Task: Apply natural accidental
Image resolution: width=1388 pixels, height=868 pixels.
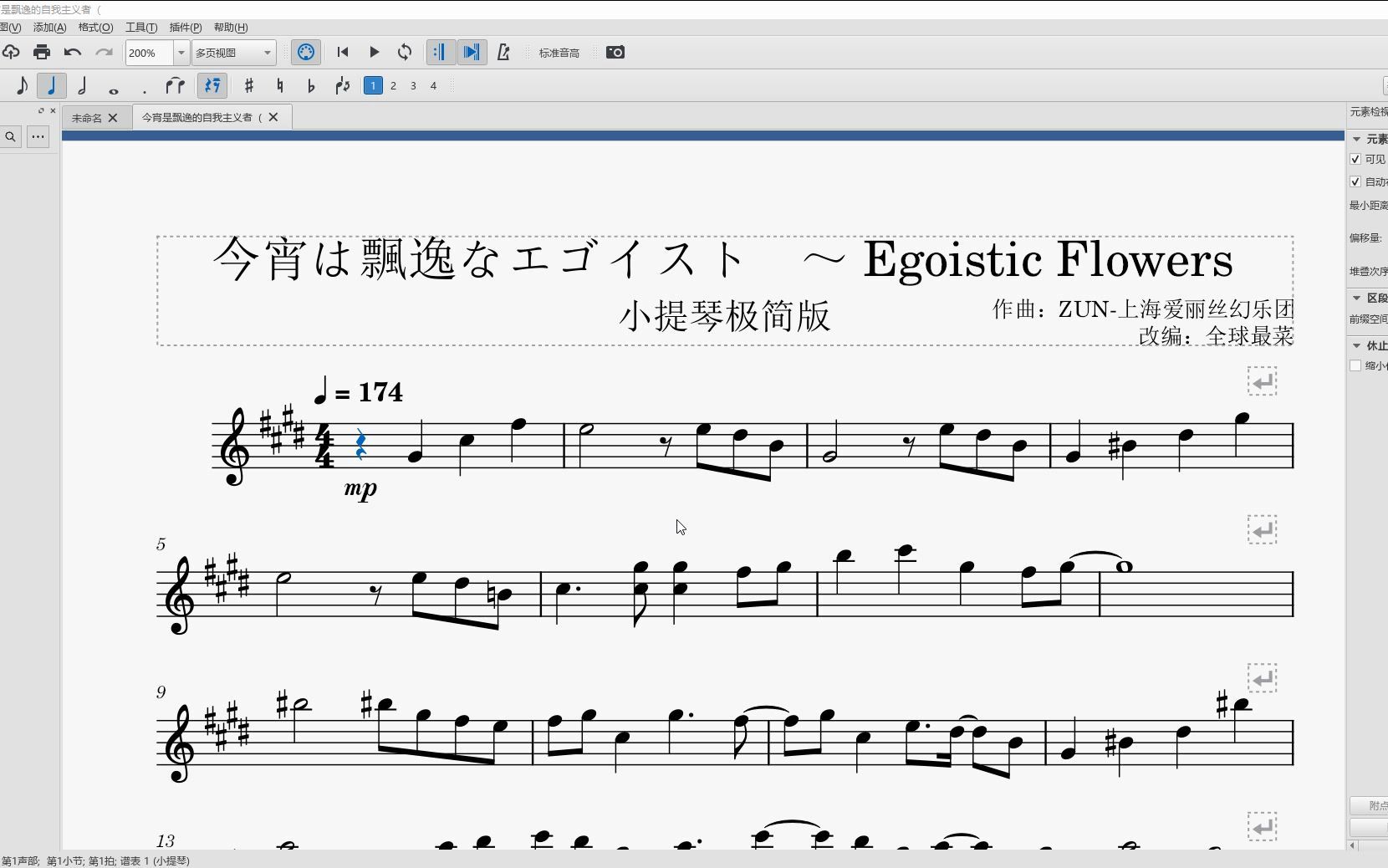Action: tap(280, 85)
